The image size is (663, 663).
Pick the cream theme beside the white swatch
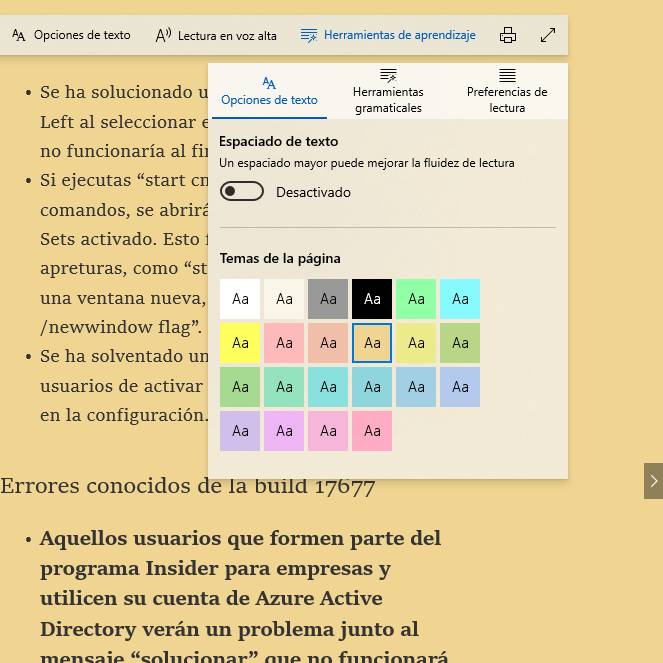click(284, 299)
